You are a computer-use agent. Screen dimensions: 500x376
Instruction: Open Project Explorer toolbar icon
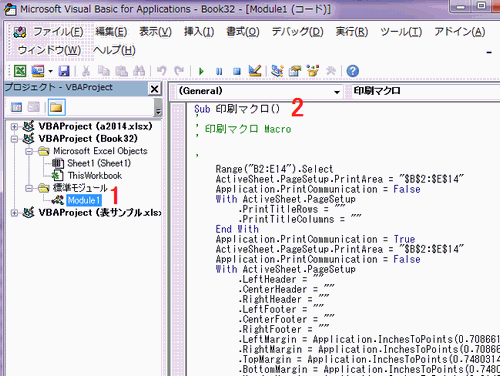click(x=277, y=71)
